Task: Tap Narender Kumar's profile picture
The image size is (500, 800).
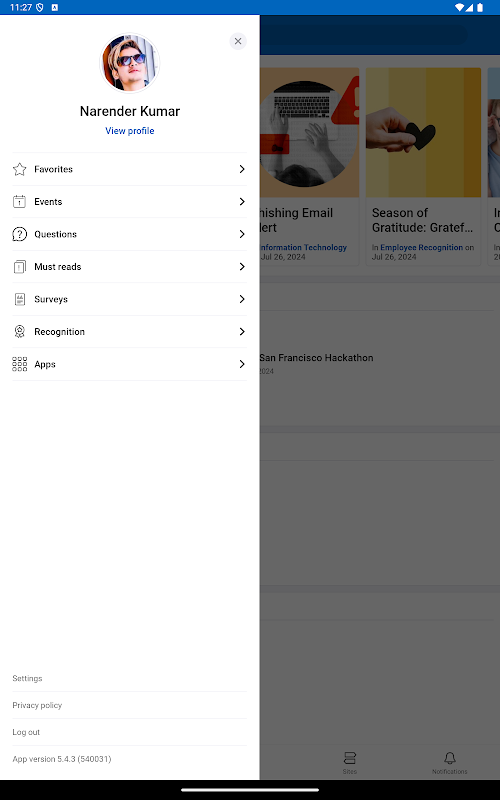Action: pos(130,63)
